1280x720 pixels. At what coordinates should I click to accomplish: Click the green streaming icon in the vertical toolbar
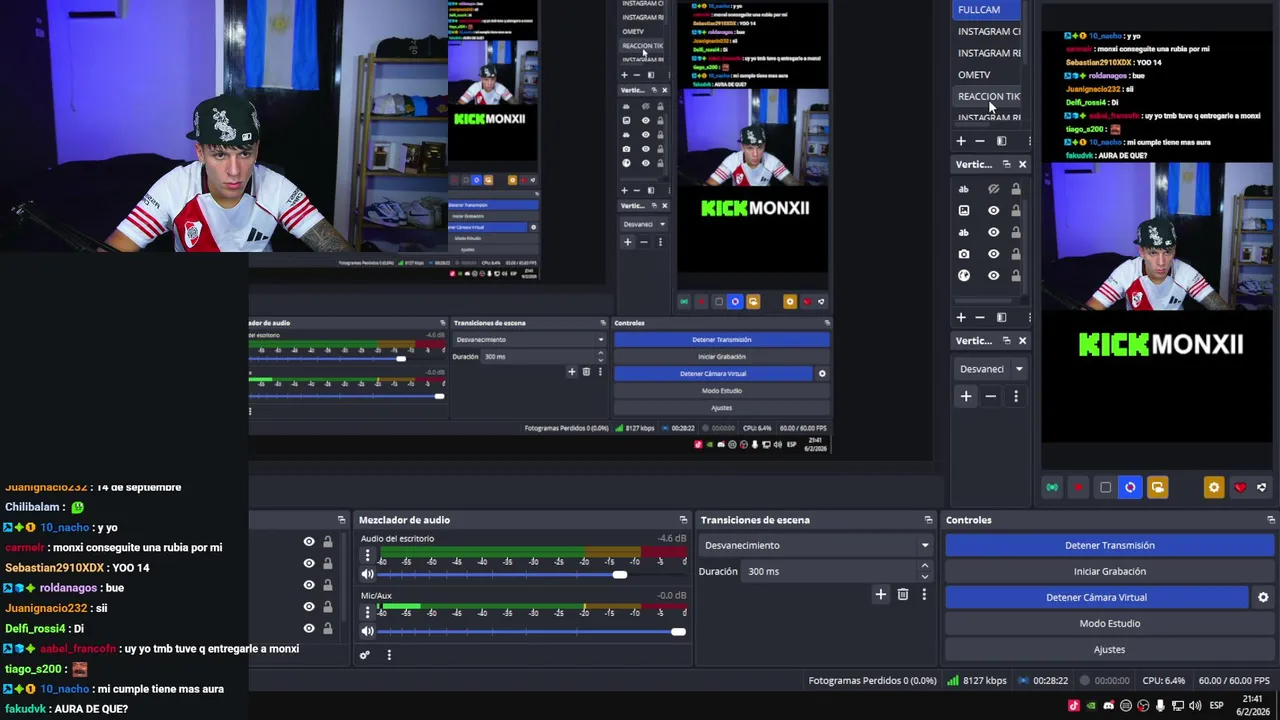click(x=1052, y=487)
